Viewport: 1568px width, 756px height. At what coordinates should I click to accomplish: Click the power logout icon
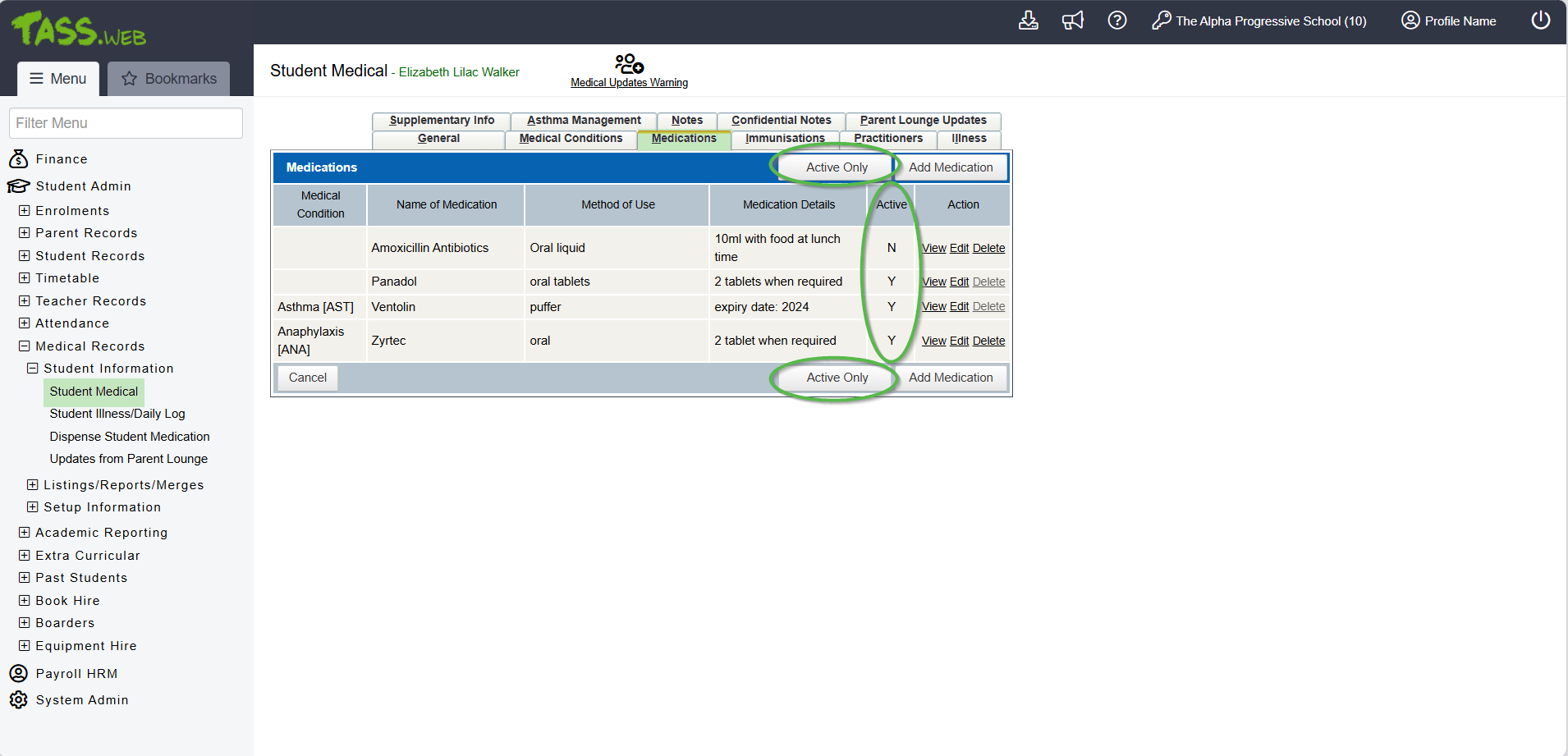click(1540, 21)
